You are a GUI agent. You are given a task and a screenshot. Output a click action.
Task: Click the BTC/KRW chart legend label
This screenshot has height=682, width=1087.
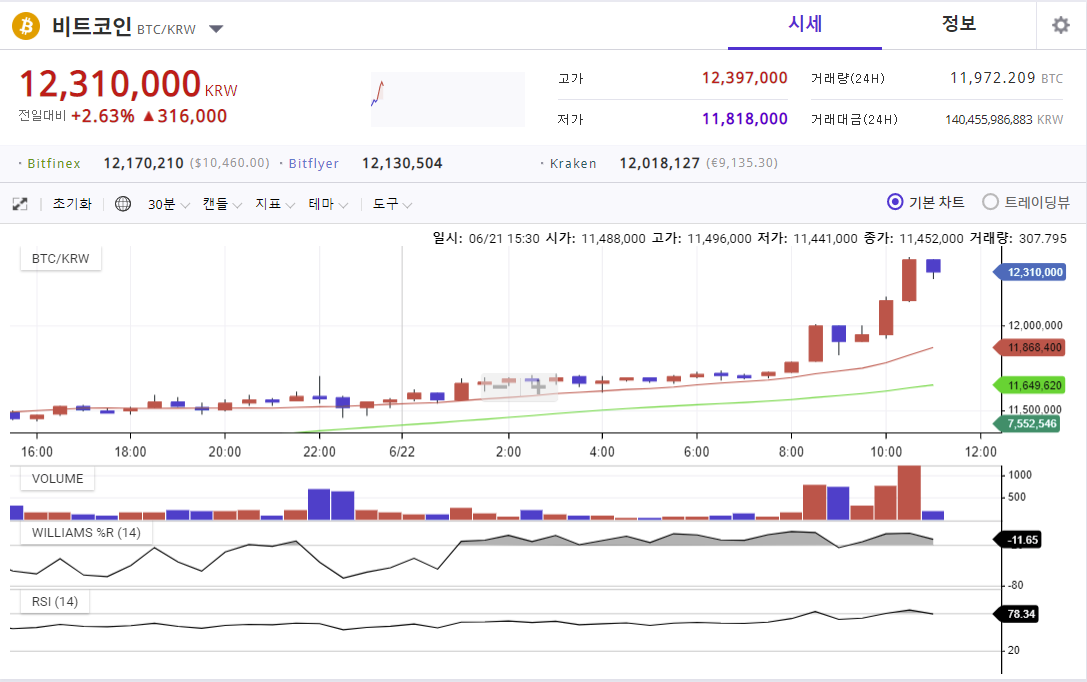click(x=60, y=259)
